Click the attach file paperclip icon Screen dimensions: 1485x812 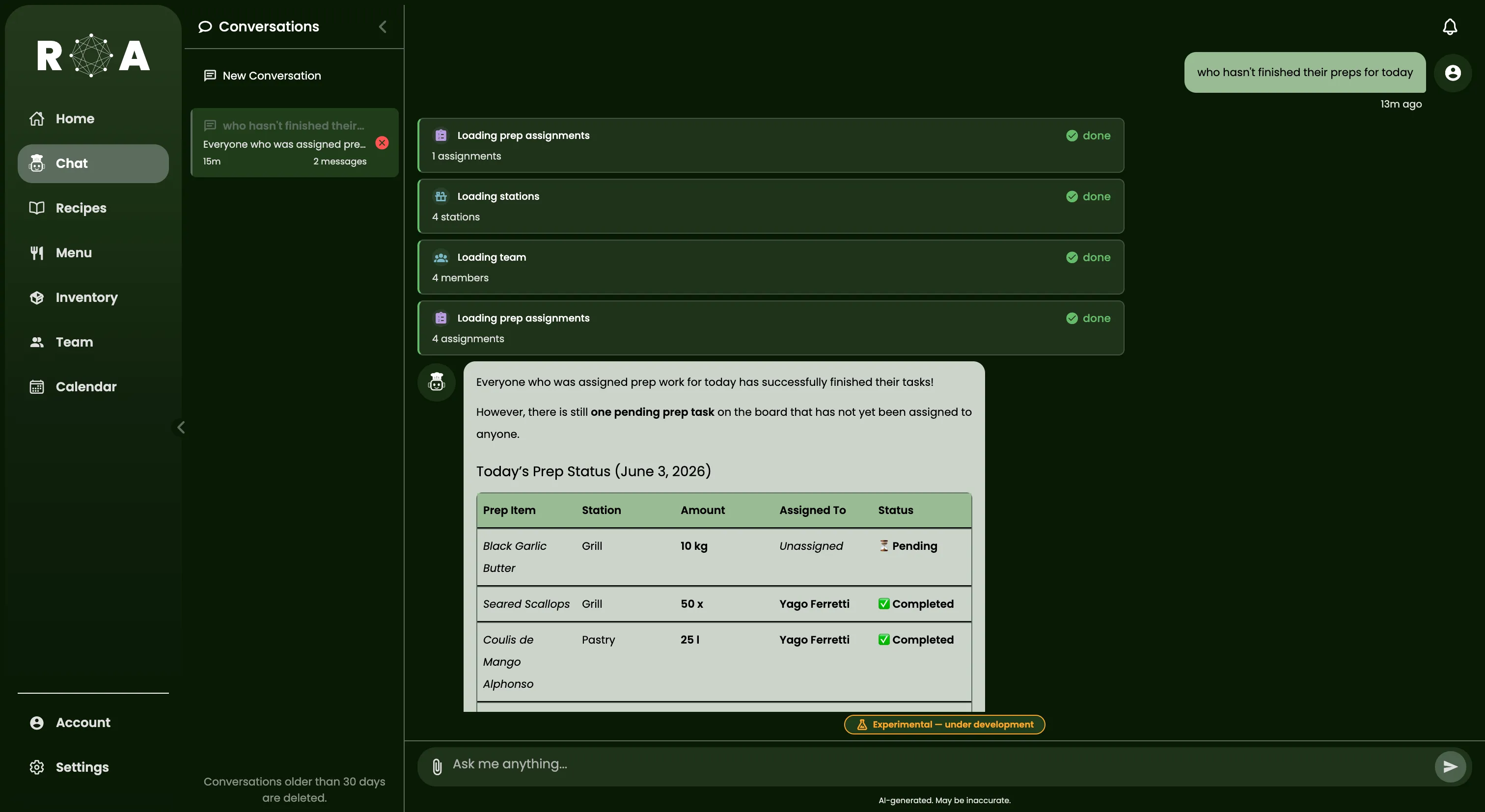[437, 766]
